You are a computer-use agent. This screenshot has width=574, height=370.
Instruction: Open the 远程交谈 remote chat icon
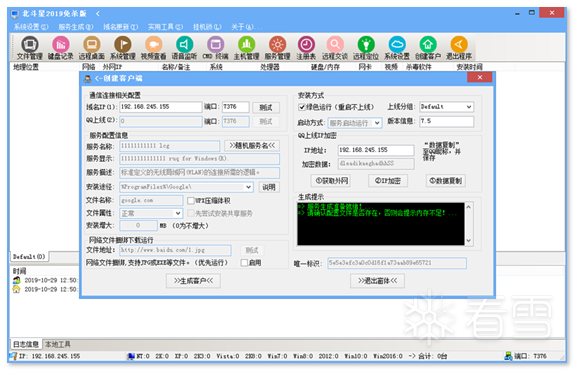pyautogui.click(x=335, y=48)
